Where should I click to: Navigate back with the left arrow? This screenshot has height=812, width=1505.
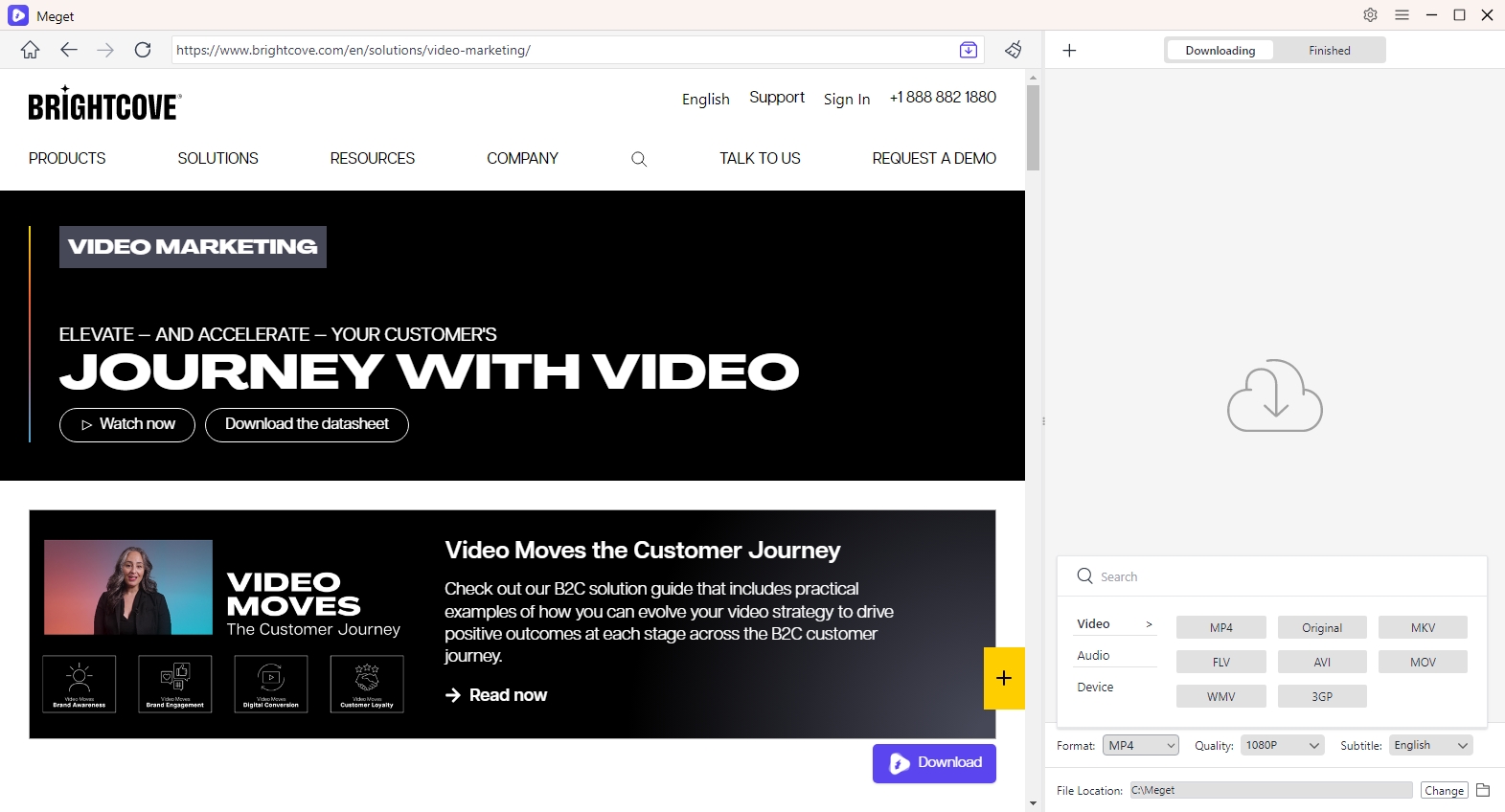click(68, 50)
